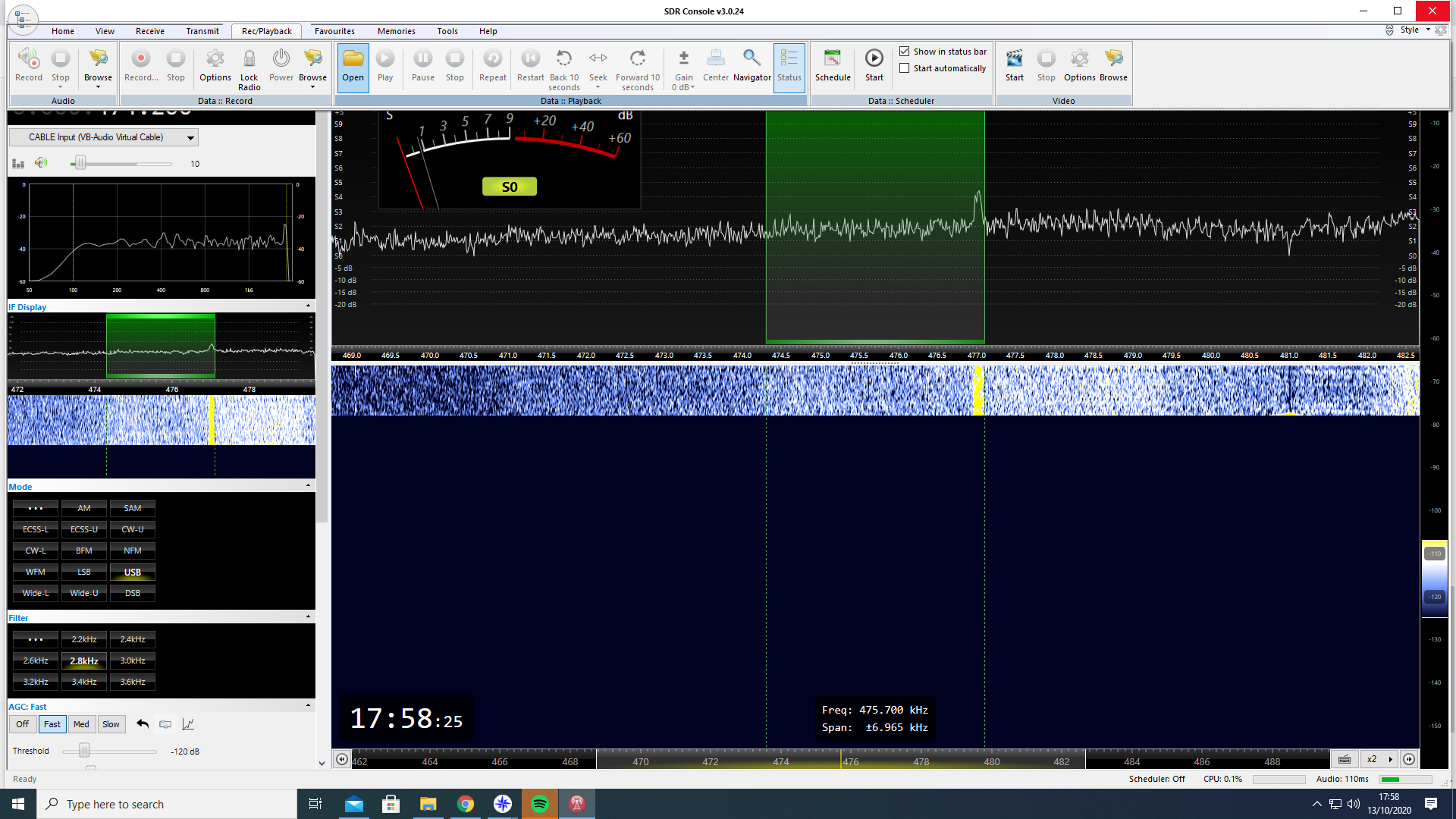Select the LSB mode button
This screenshot has width=1456, height=819.
coord(84,573)
